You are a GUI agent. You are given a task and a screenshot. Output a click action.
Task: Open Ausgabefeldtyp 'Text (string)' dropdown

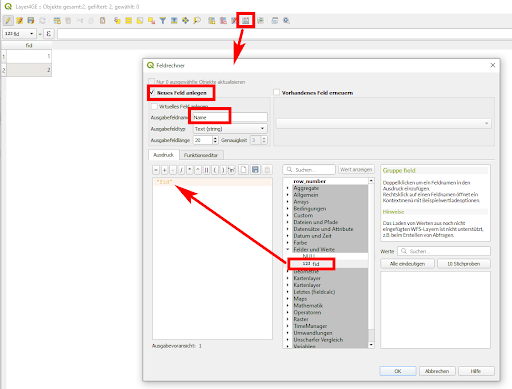pos(230,129)
